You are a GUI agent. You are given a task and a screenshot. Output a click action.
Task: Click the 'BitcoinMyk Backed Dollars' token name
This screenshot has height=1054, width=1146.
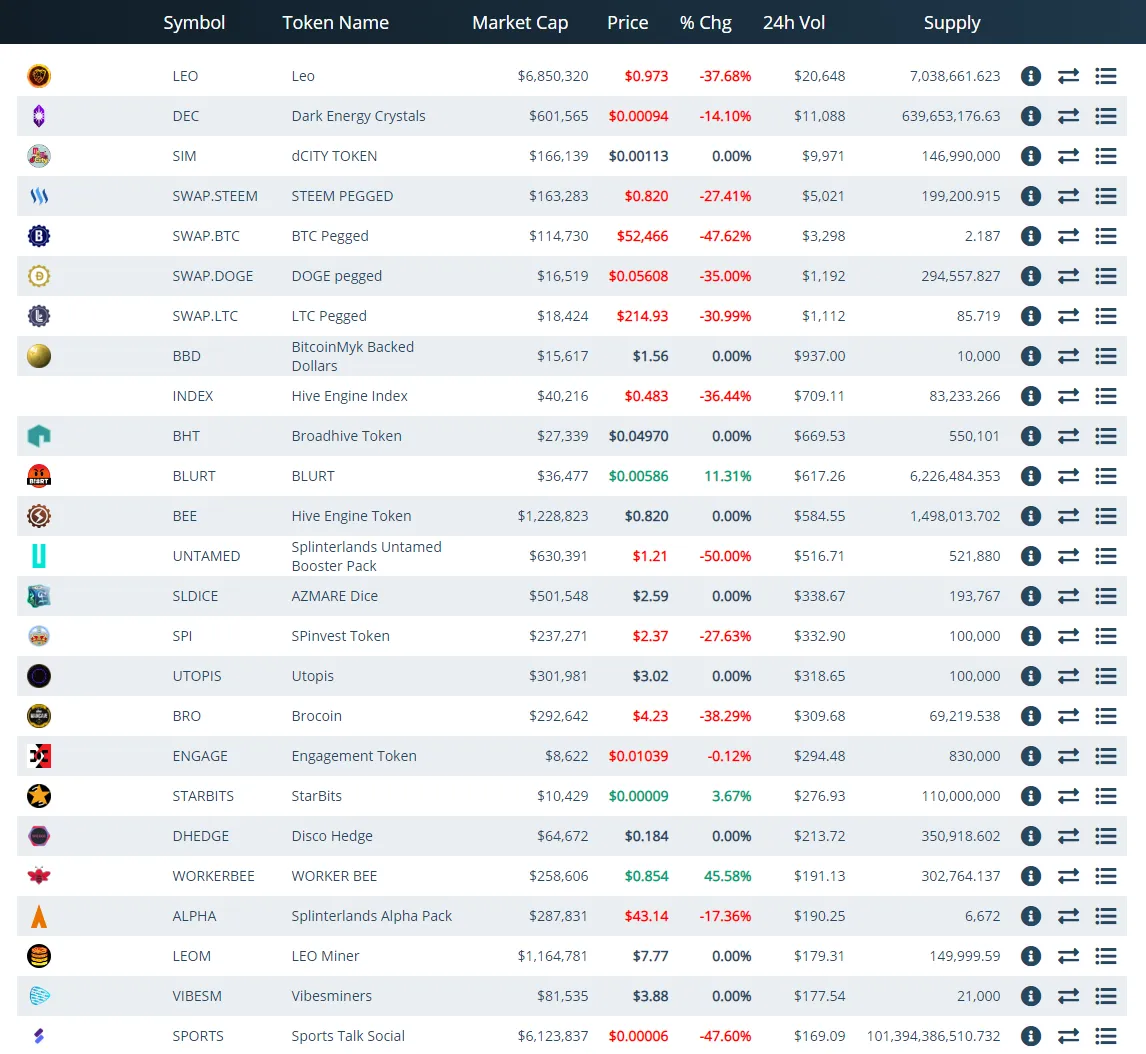353,356
